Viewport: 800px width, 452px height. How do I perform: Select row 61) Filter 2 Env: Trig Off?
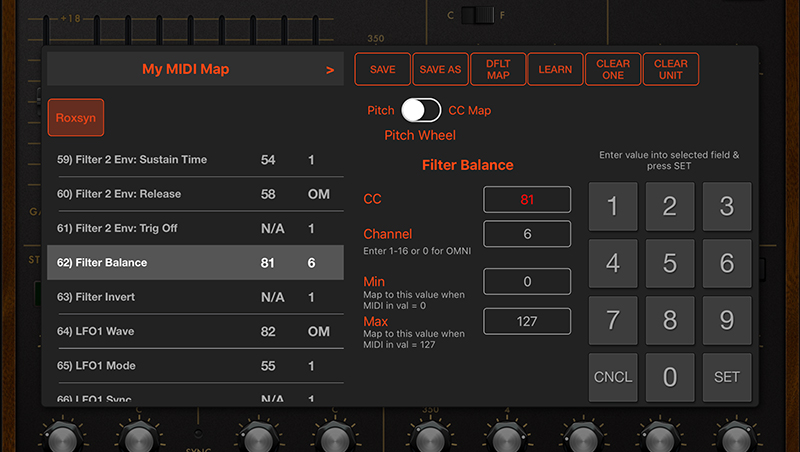click(x=195, y=228)
